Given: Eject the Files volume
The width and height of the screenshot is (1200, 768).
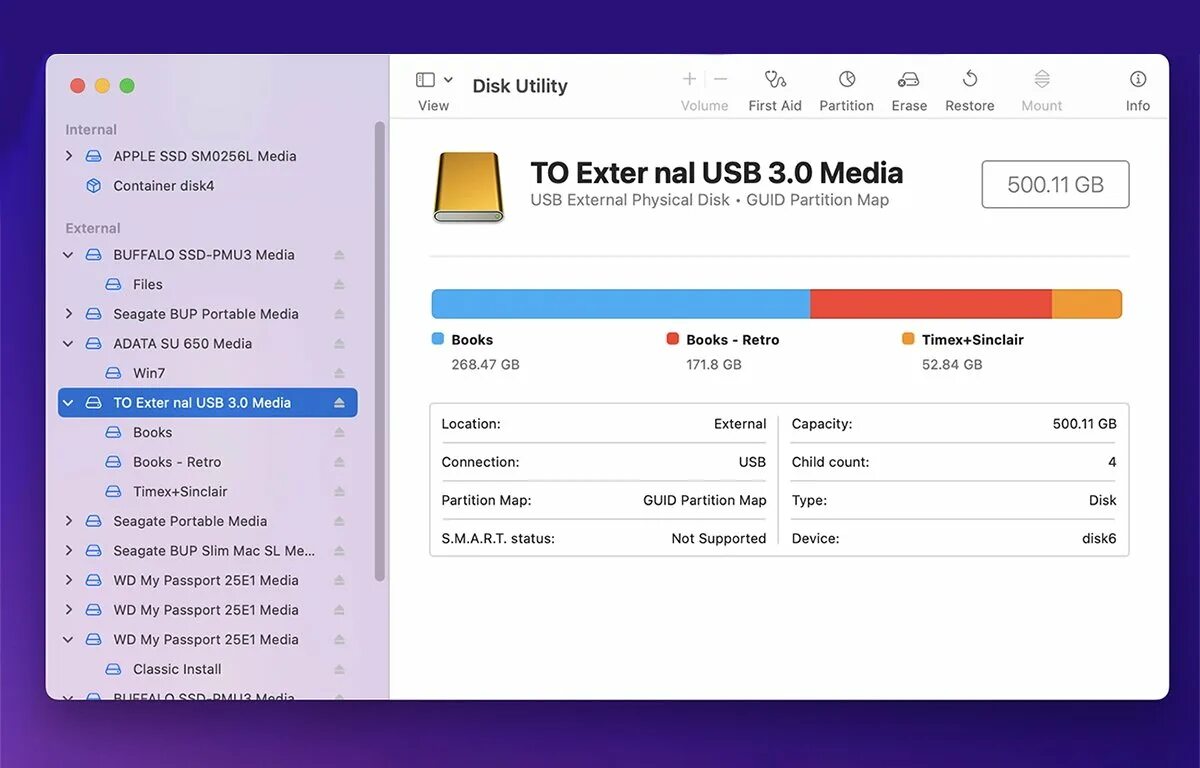Looking at the screenshot, I should [x=339, y=285].
